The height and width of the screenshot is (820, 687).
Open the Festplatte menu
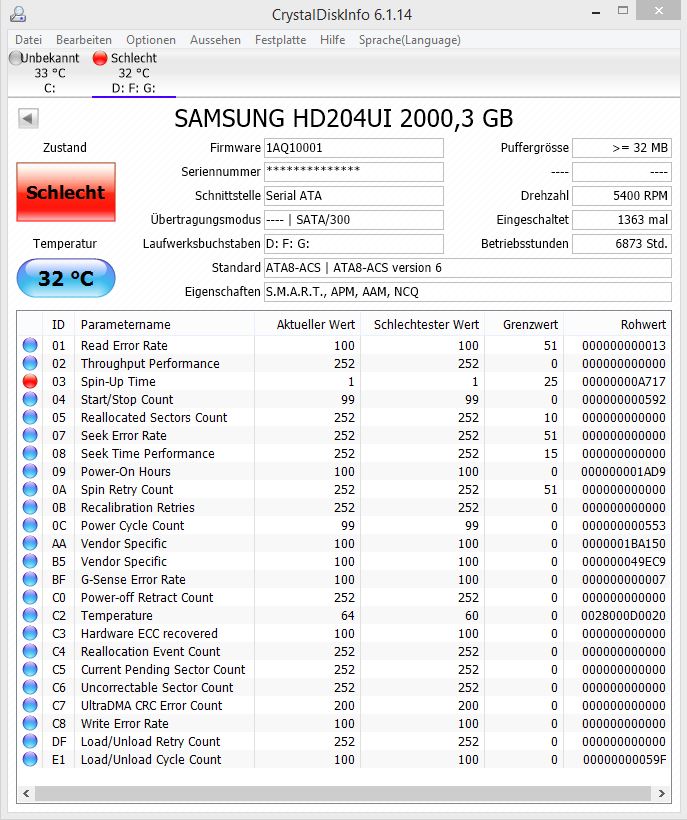tap(280, 40)
